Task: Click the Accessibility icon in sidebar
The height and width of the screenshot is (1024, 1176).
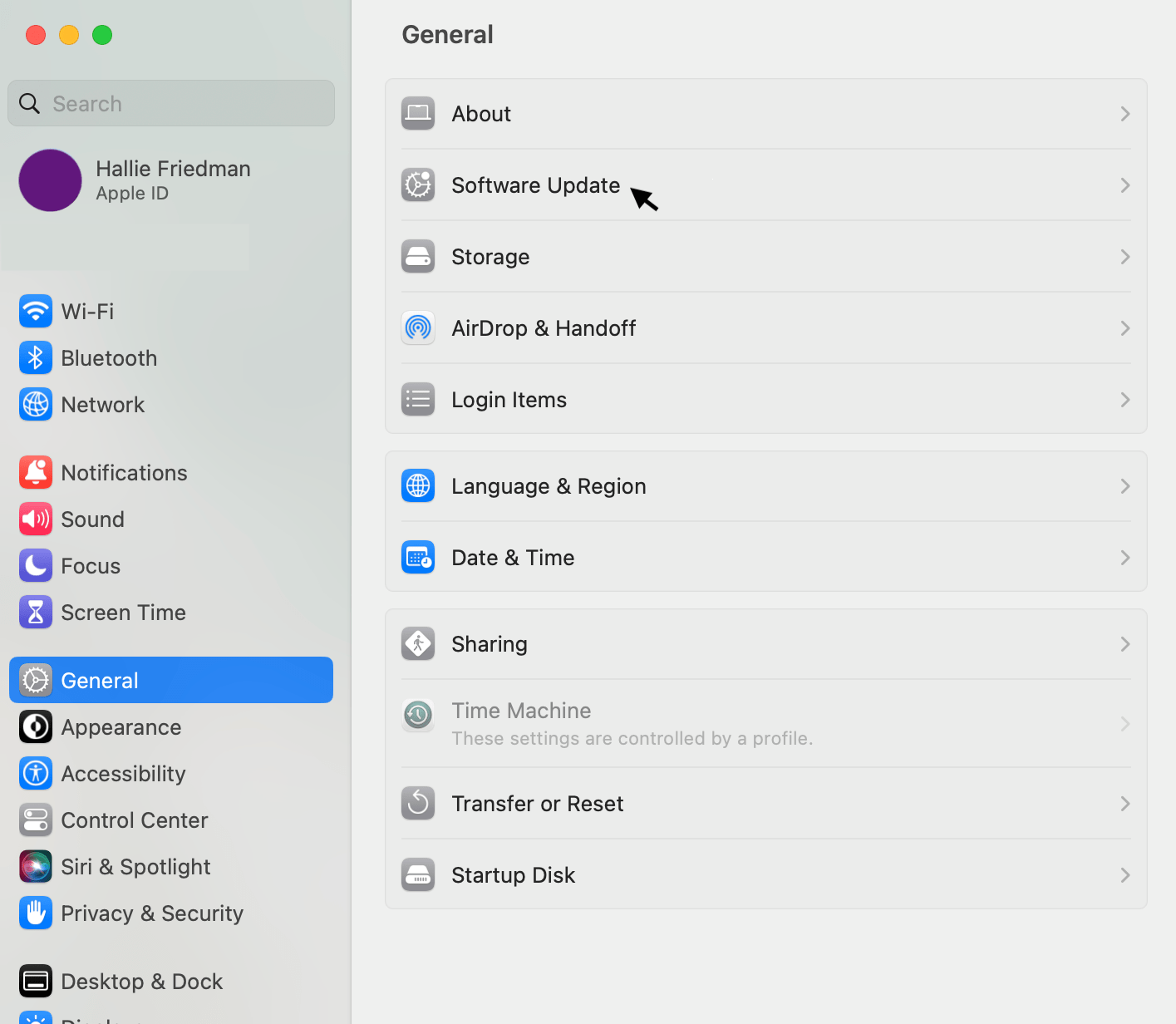Action: 36,774
